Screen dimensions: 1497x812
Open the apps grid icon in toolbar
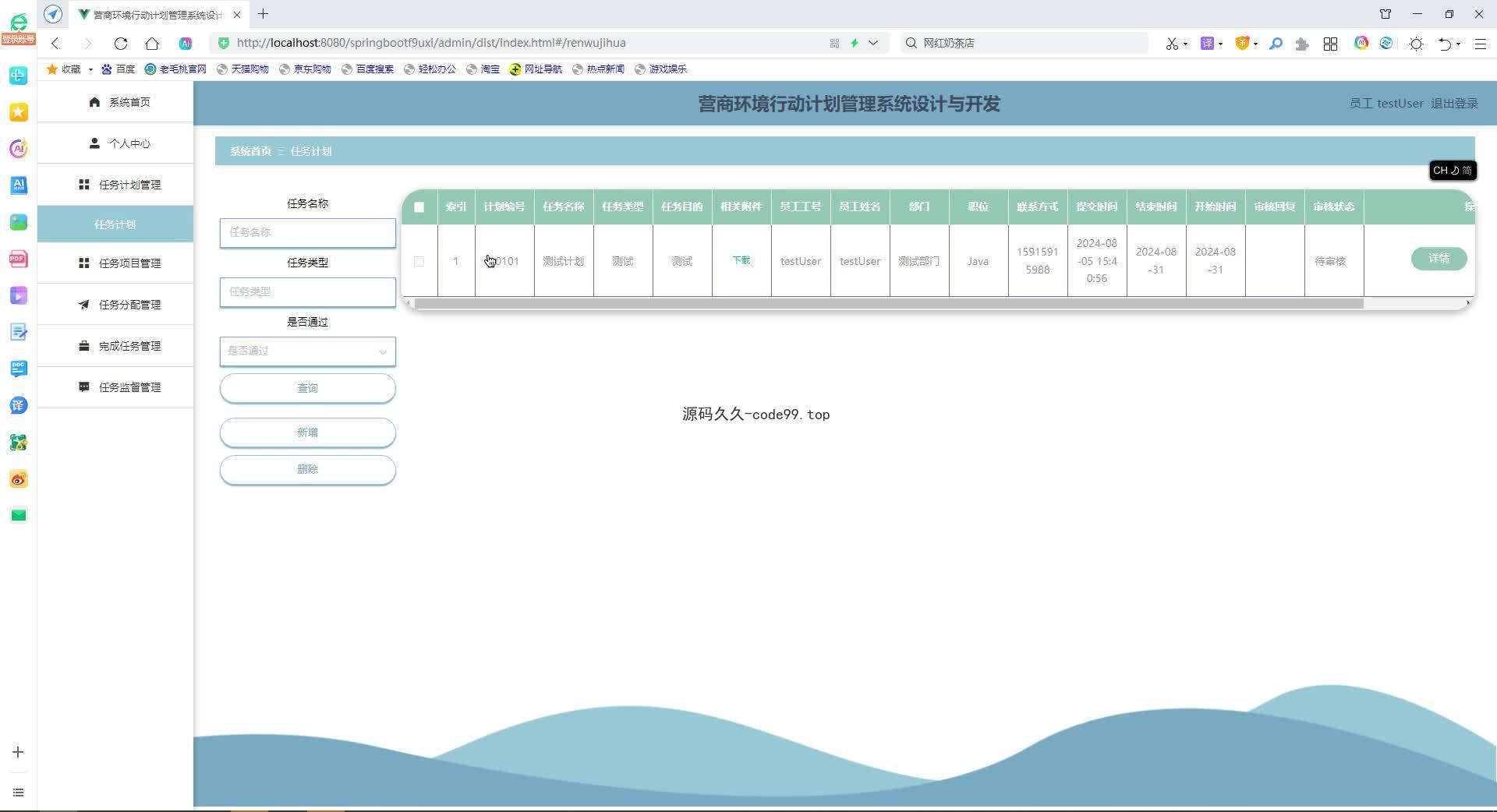[x=1331, y=44]
